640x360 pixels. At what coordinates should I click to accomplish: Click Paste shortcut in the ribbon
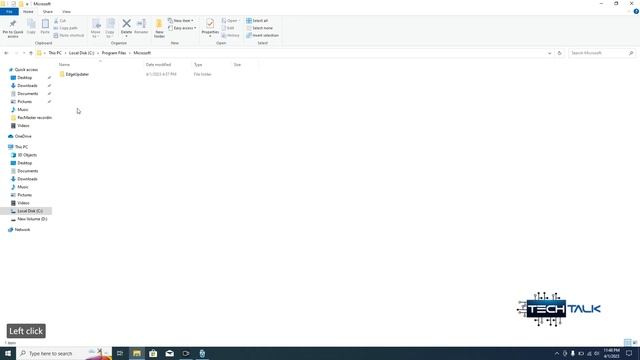[x=69, y=36]
